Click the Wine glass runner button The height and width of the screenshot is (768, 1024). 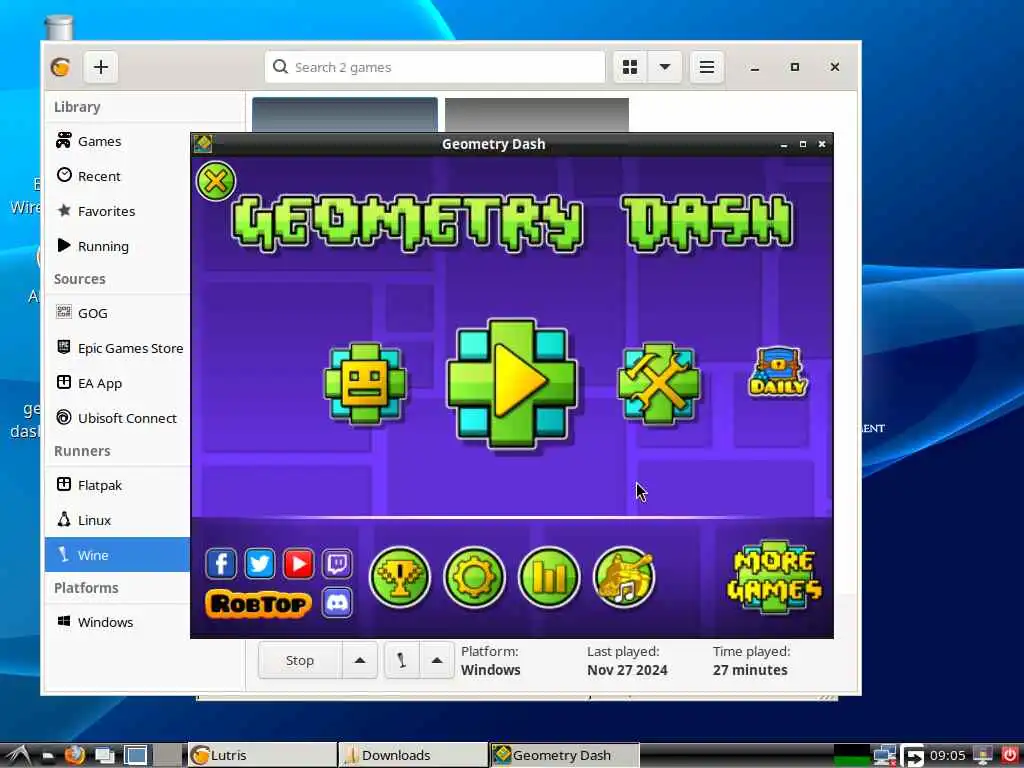402,660
